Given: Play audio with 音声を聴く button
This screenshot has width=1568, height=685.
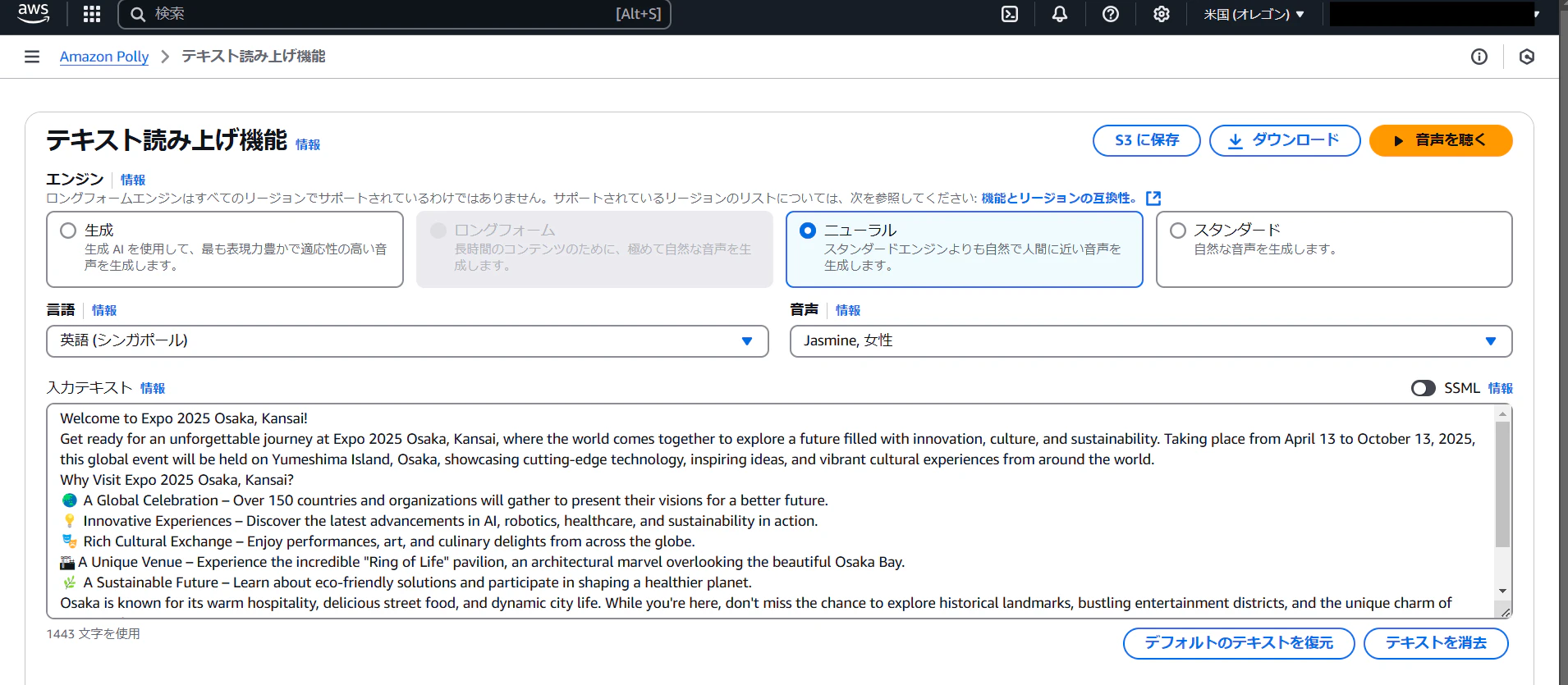Looking at the screenshot, I should 1441,140.
